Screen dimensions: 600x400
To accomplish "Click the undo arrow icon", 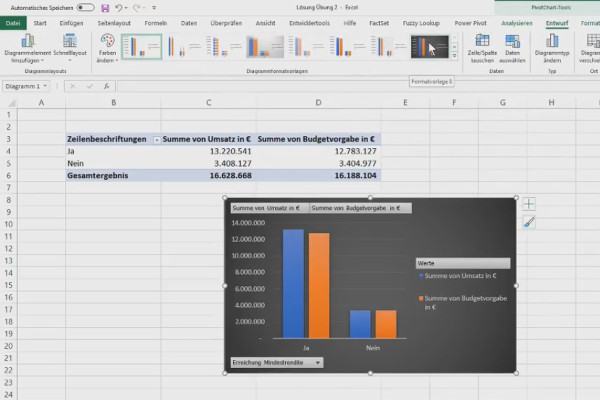I will [x=119, y=8].
